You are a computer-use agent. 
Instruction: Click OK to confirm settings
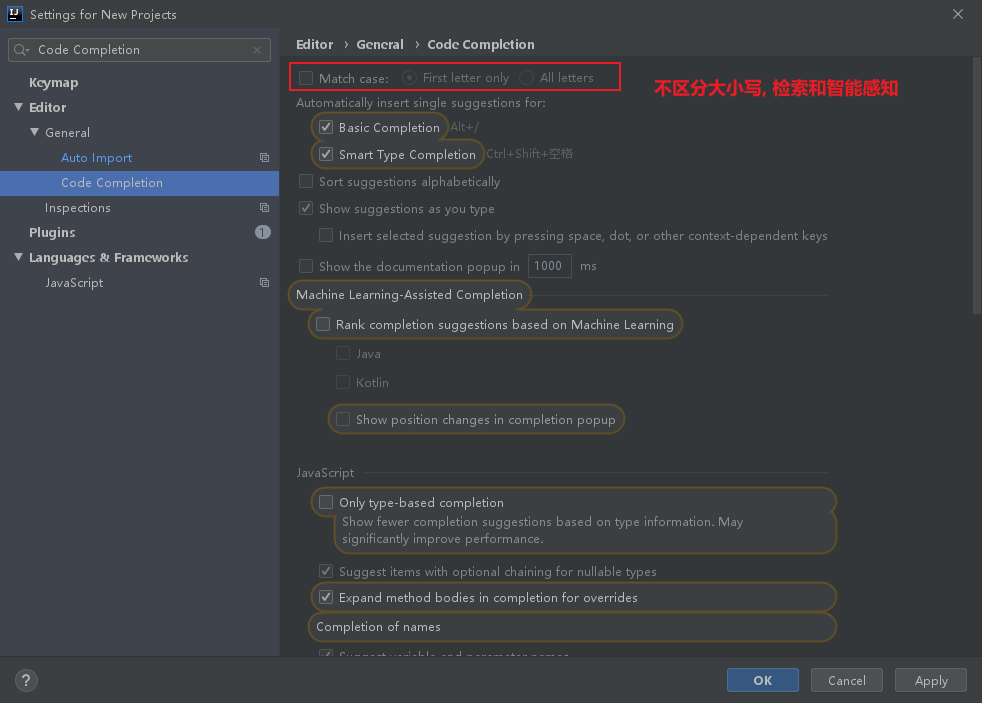(x=763, y=680)
